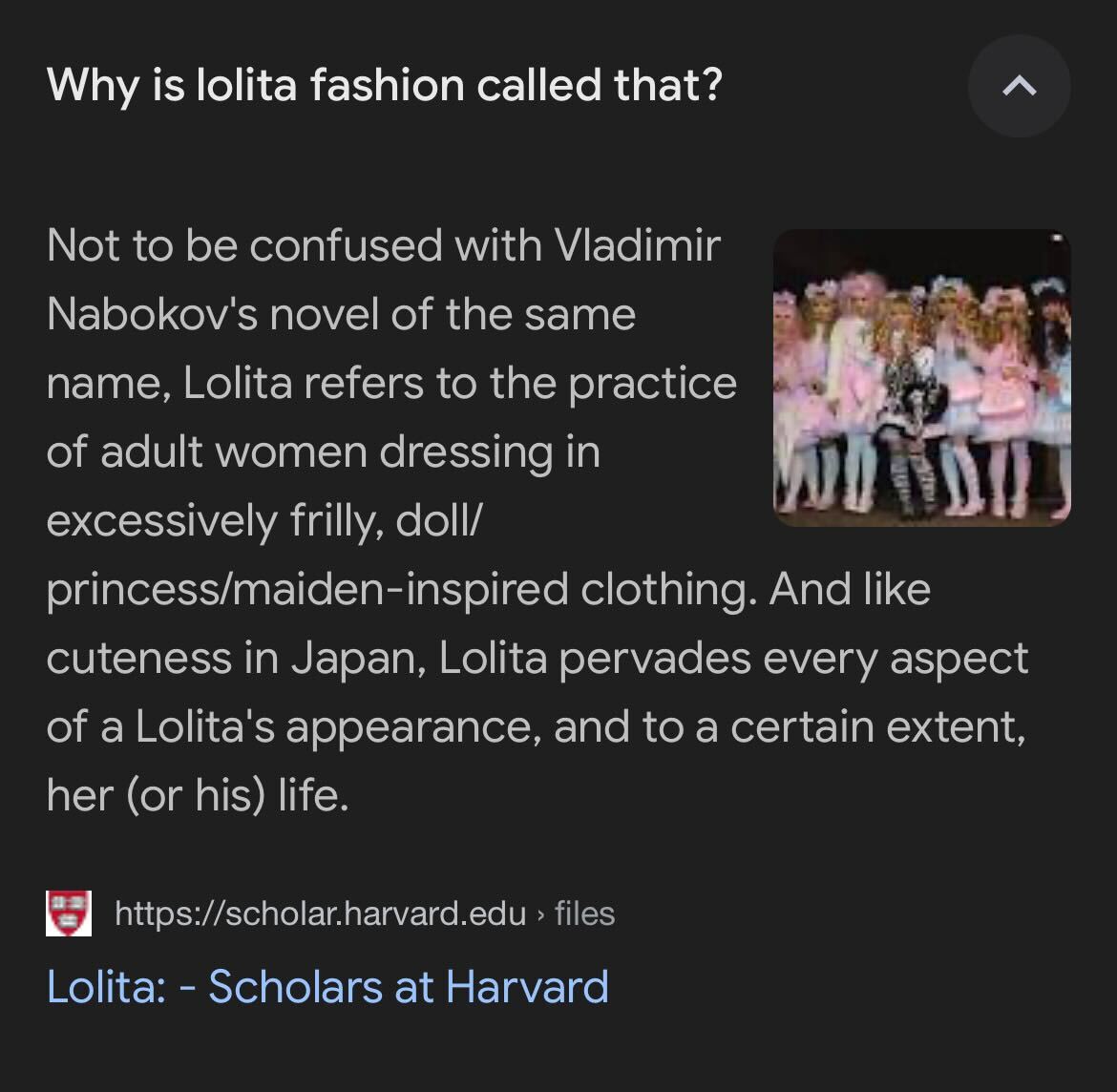Click the word "Harvard" in the result title
This screenshot has width=1117, height=1092.
[527, 987]
